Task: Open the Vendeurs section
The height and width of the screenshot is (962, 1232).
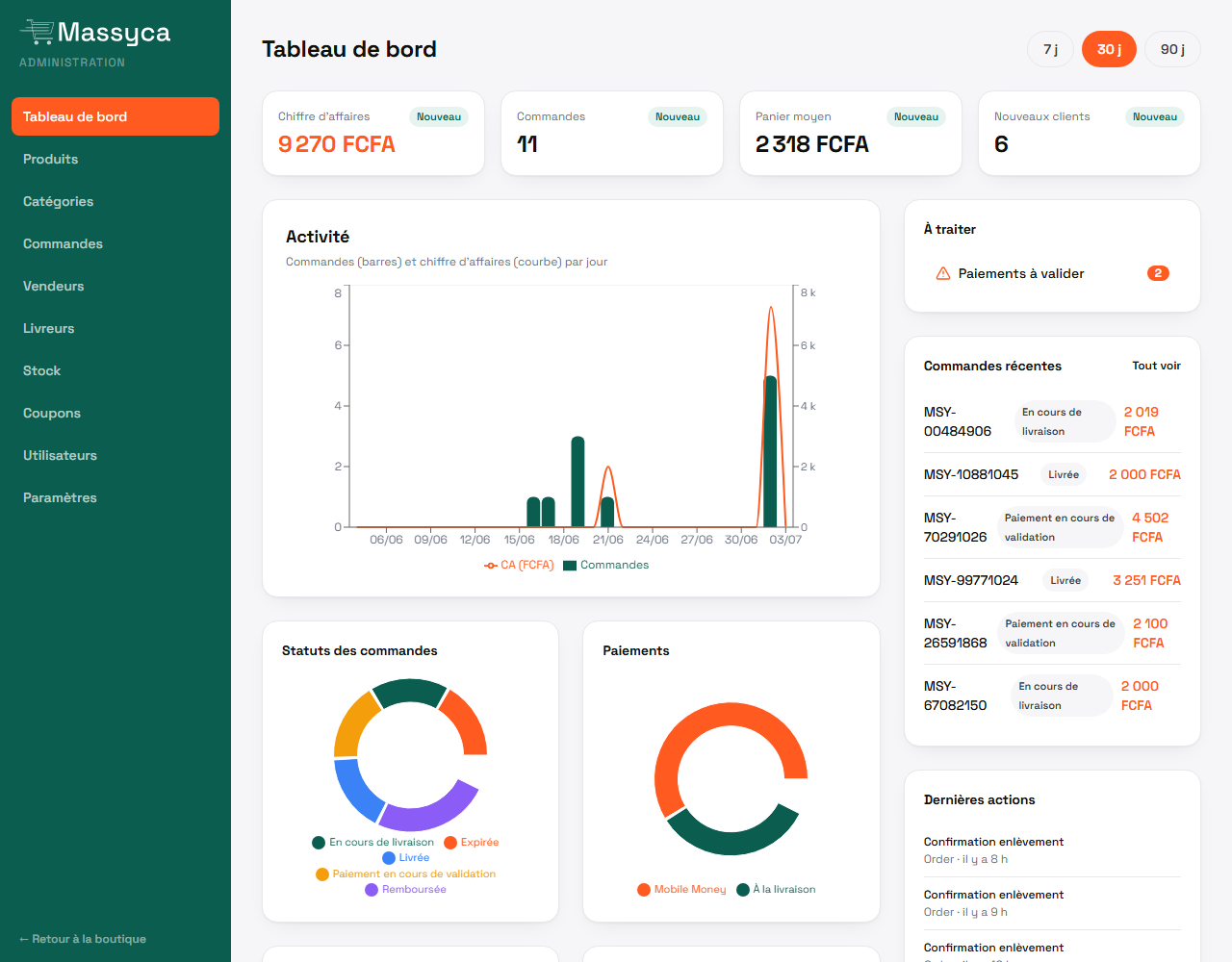Action: (115, 286)
